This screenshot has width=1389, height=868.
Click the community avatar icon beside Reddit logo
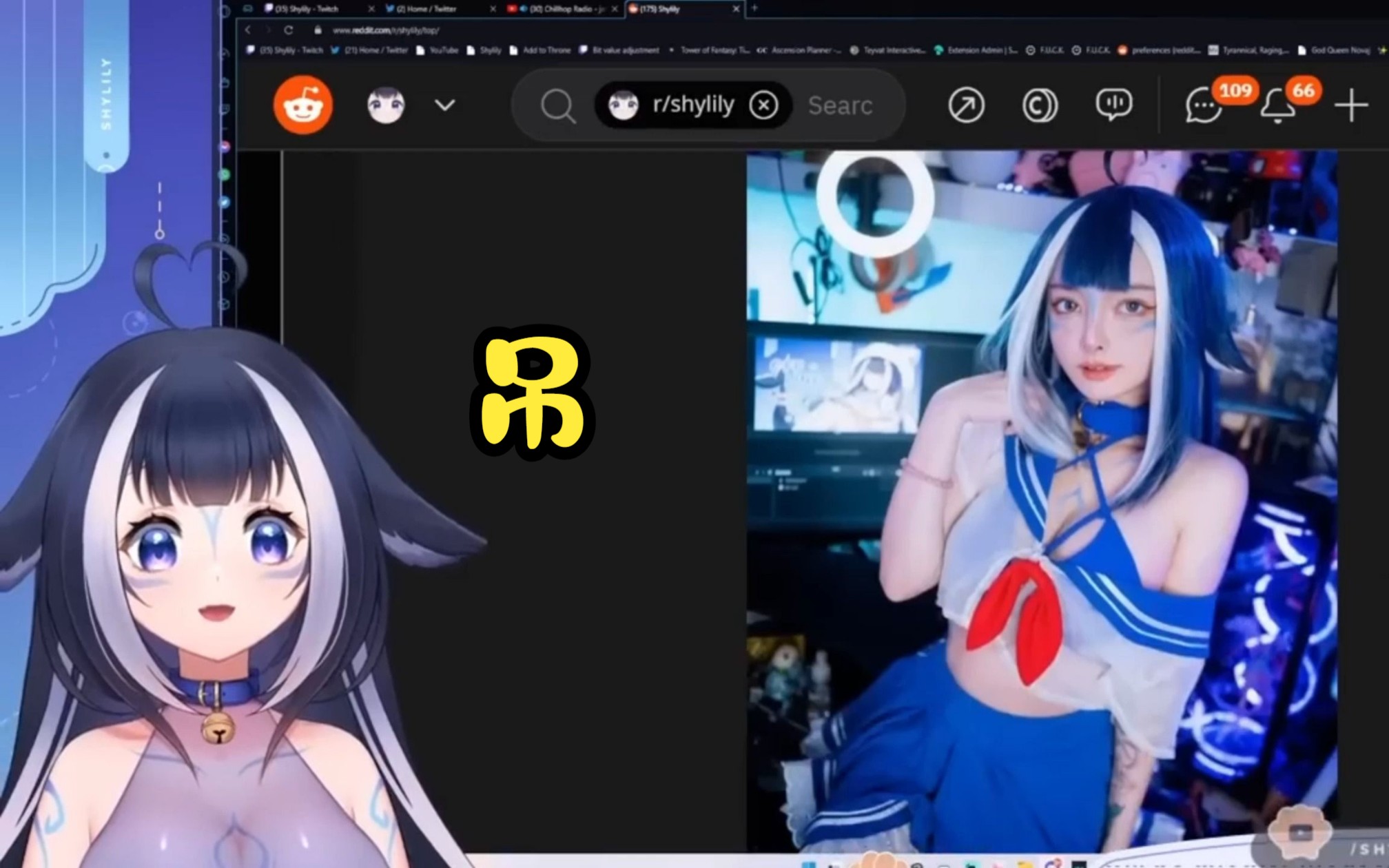pyautogui.click(x=386, y=105)
